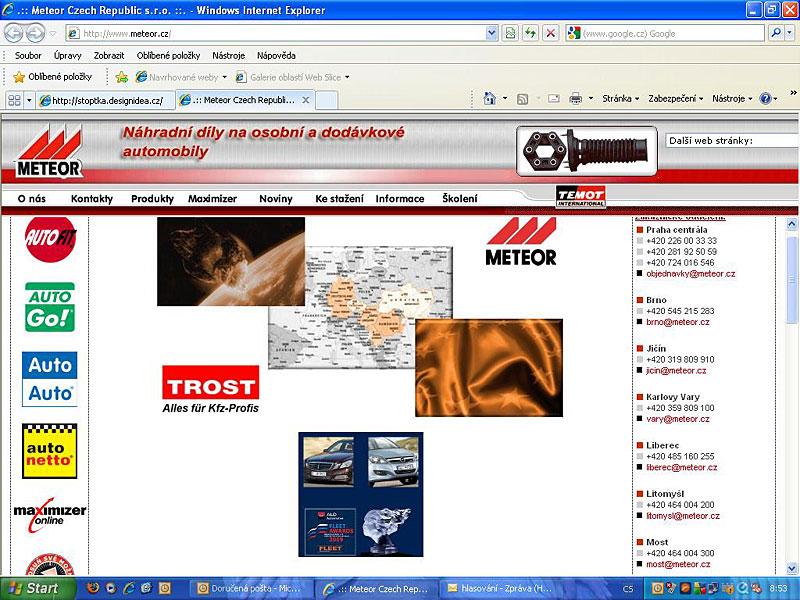Screen dimensions: 800x600
Task: Open the Další web stránky dropdown
Action: point(732,140)
